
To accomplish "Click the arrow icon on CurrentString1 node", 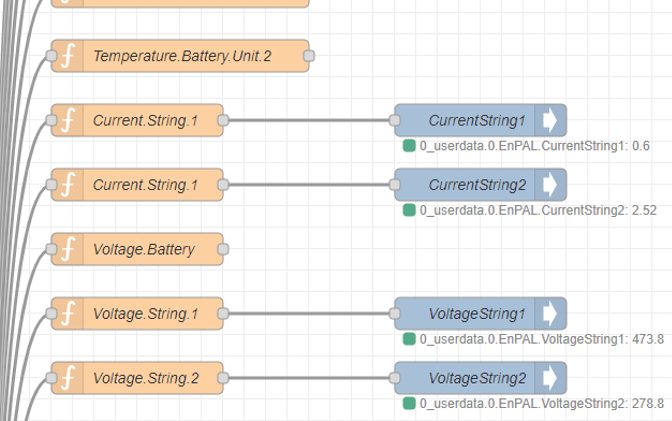I will click(x=550, y=120).
